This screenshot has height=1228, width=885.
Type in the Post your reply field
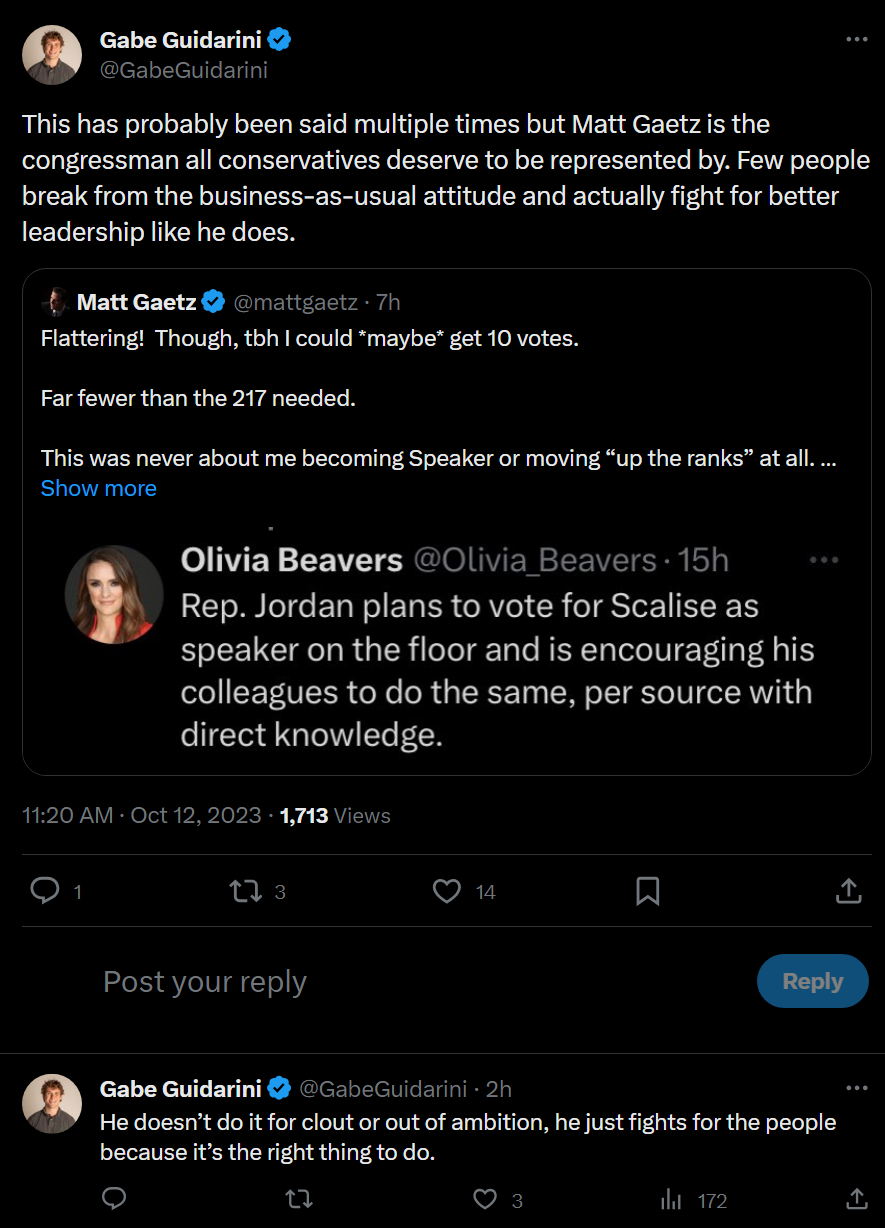point(400,981)
